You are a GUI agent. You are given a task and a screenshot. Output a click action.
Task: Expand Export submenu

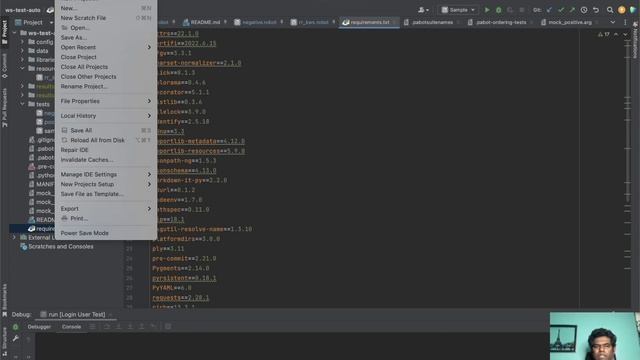click(x=106, y=209)
